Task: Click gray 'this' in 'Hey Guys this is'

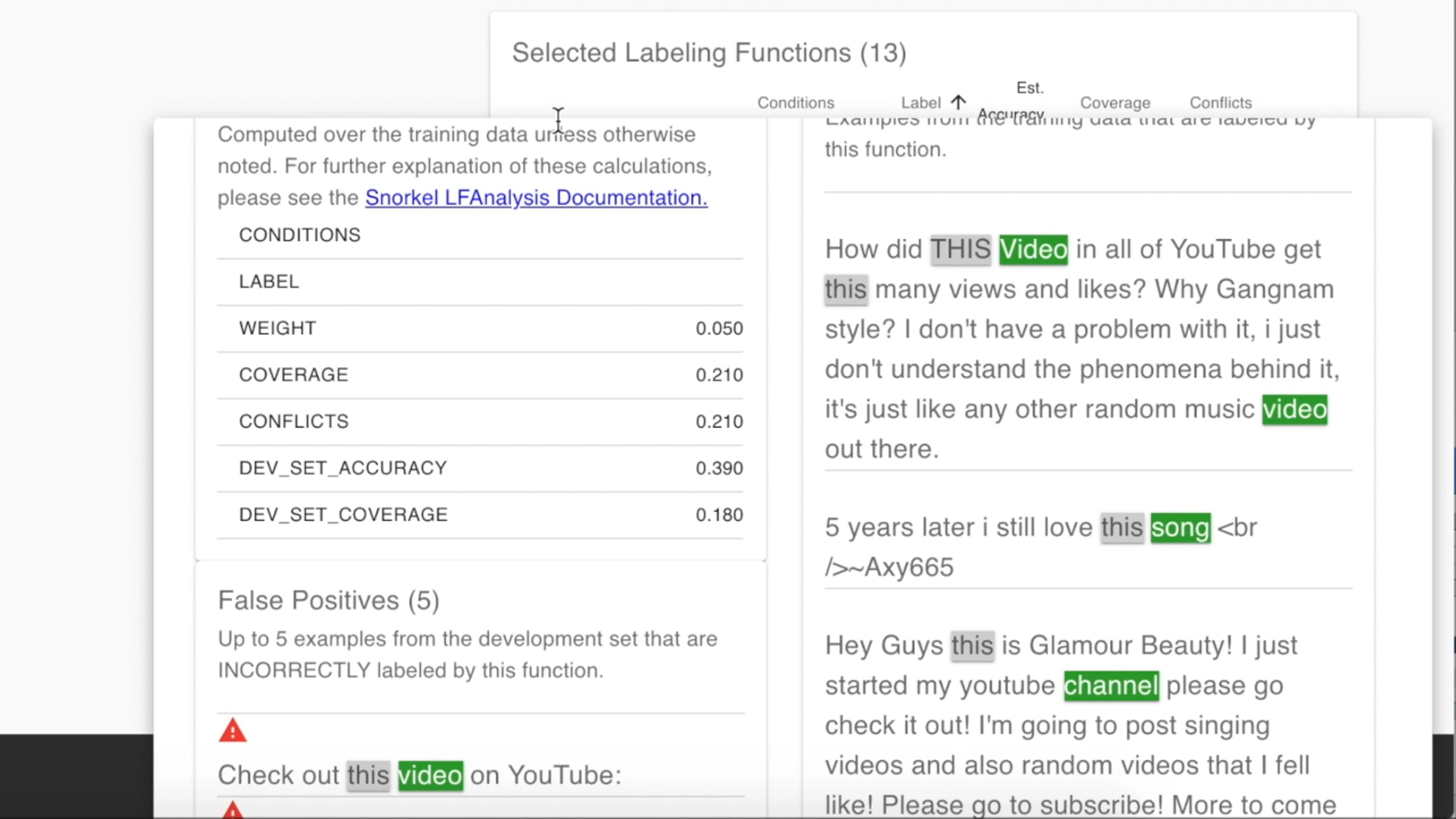Action: click(972, 645)
